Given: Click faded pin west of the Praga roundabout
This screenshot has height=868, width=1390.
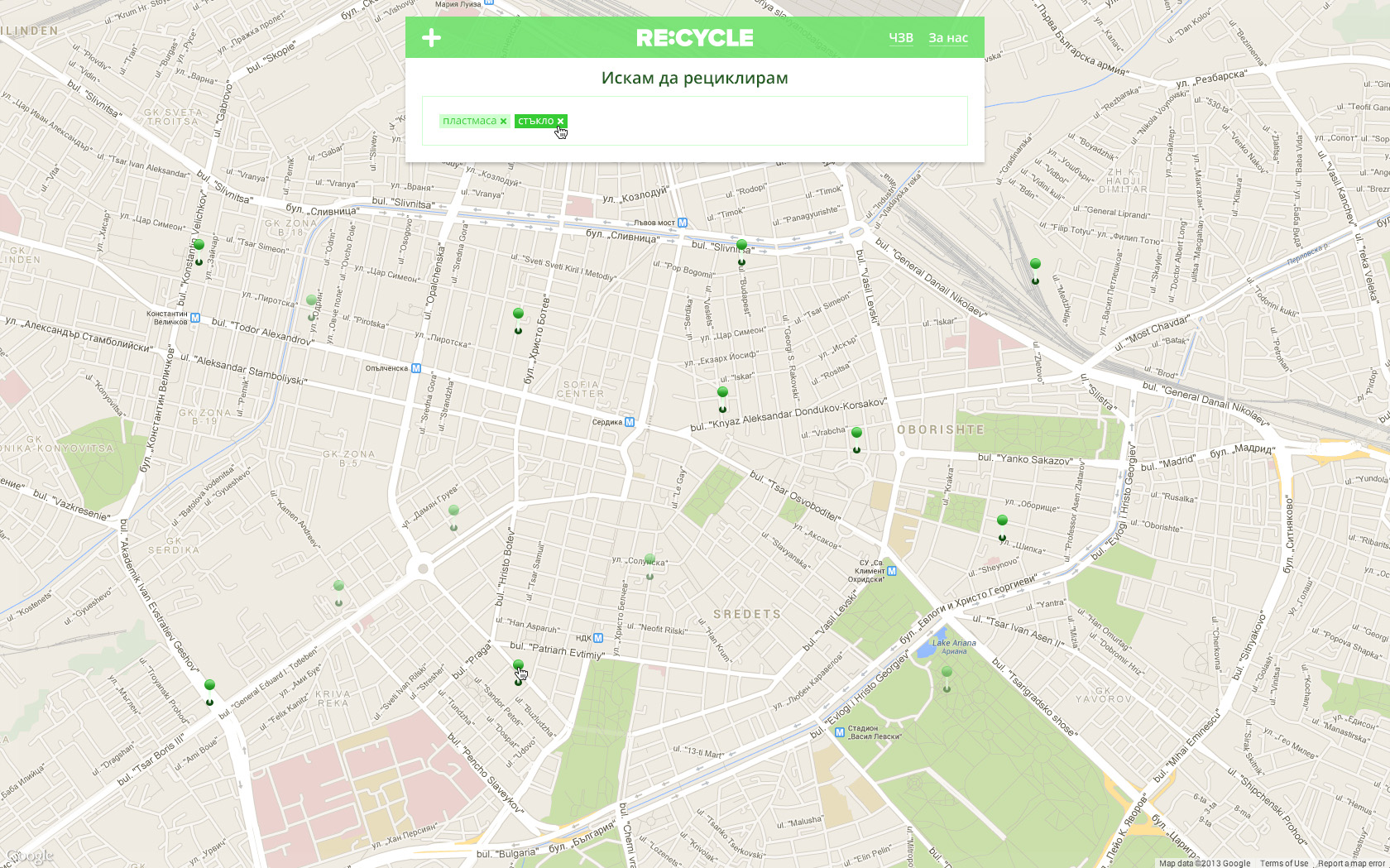Looking at the screenshot, I should click(x=338, y=587).
